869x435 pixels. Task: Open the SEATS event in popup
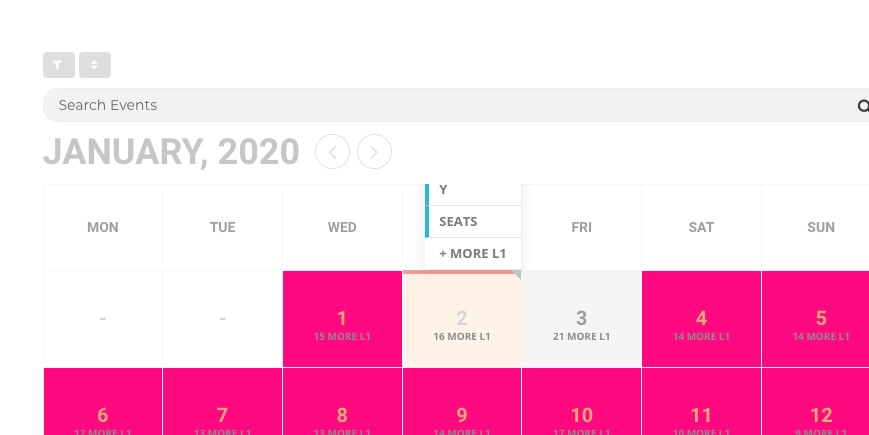pyautogui.click(x=473, y=221)
